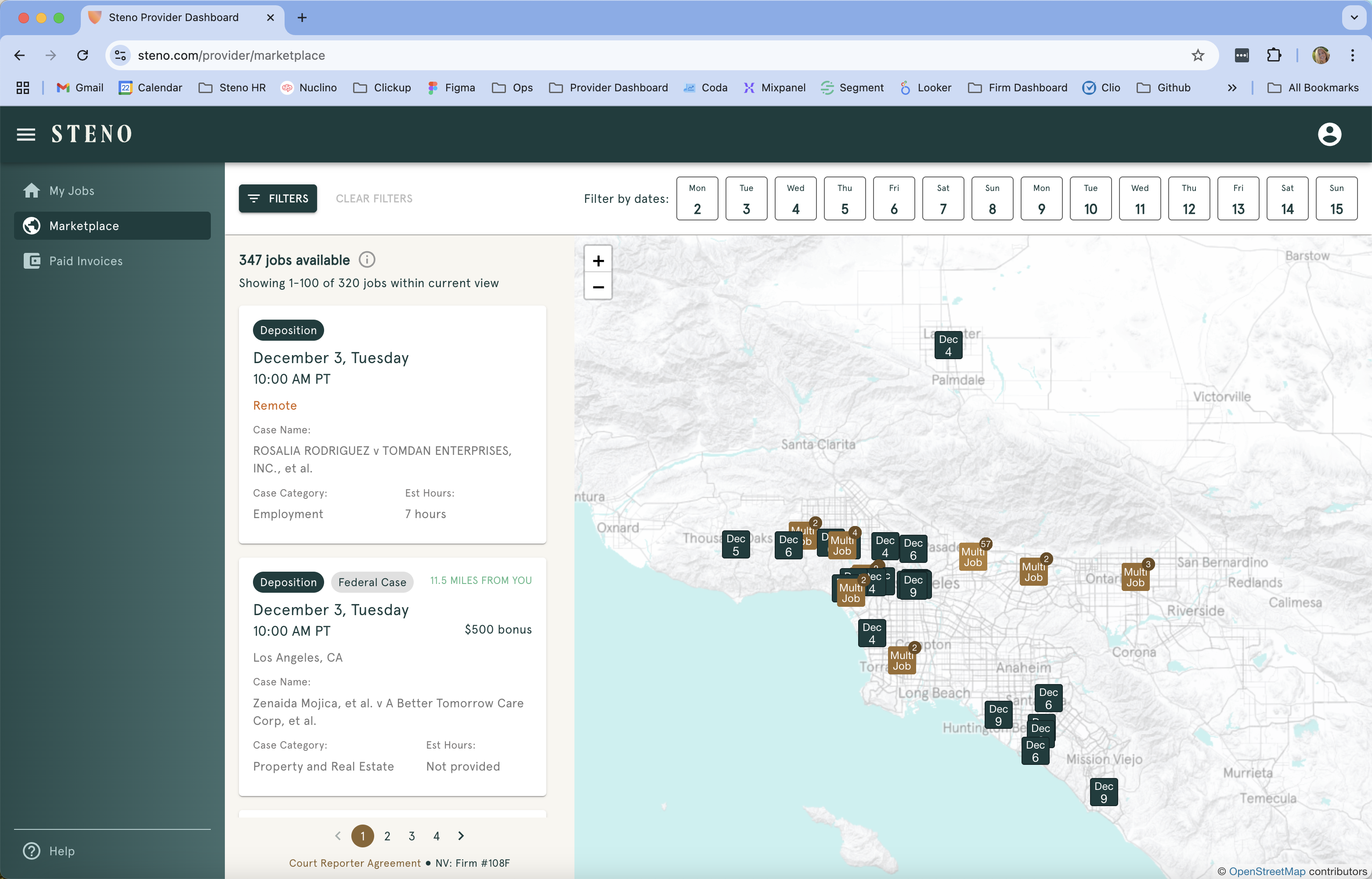The image size is (1372, 879).
Task: Select date filter Saturday 7
Action: click(x=942, y=198)
